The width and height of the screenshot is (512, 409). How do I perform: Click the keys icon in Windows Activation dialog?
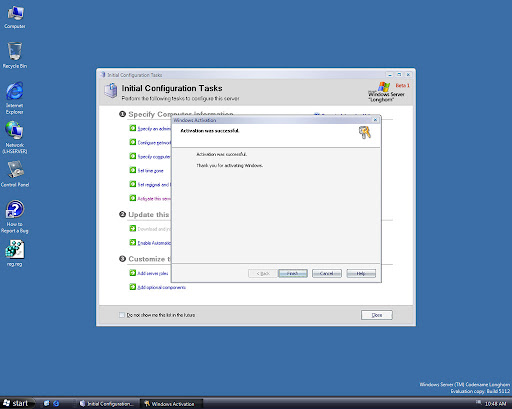tap(365, 132)
